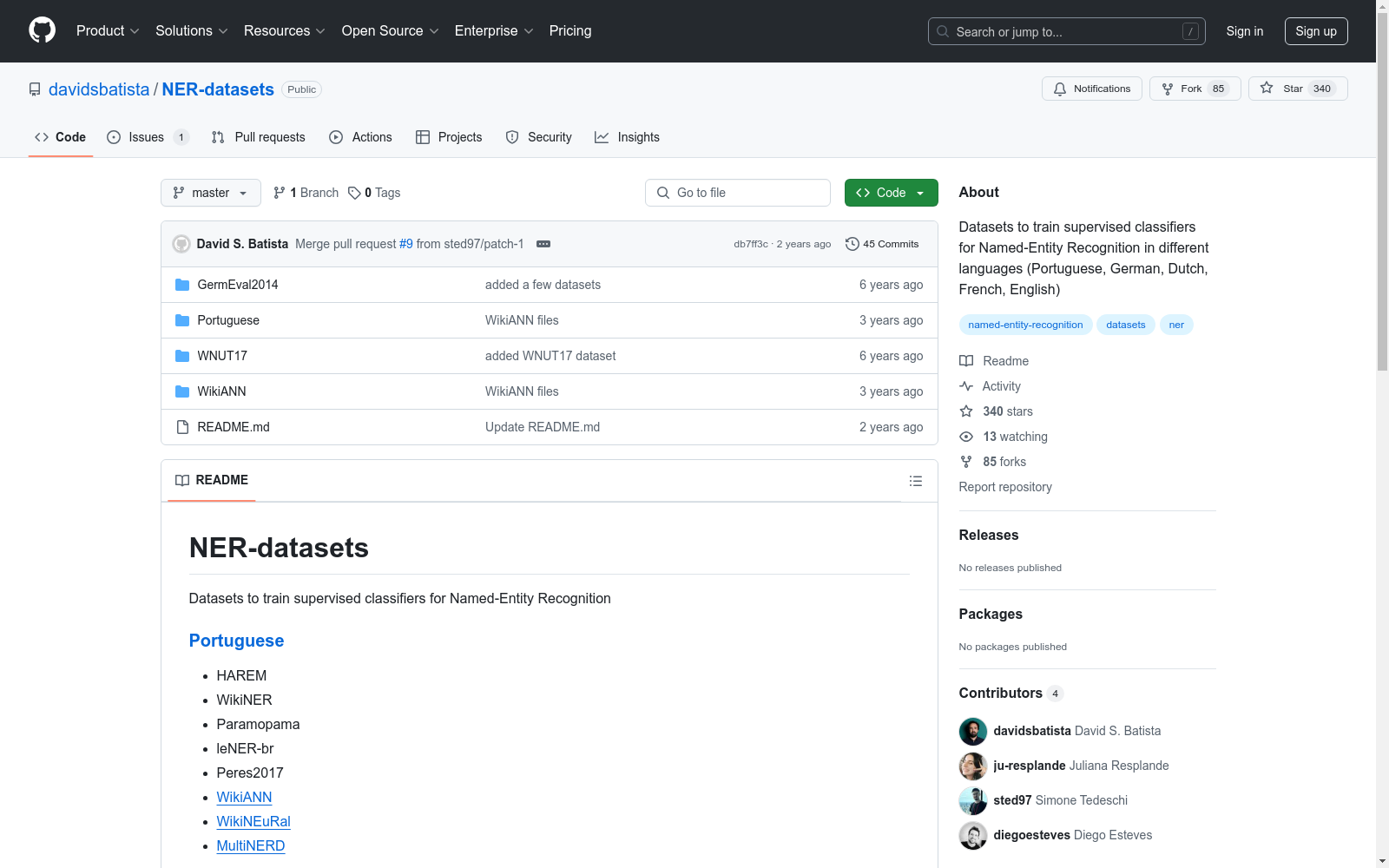The image size is (1389, 868).
Task: View the 340 stars list
Action: point(997,411)
